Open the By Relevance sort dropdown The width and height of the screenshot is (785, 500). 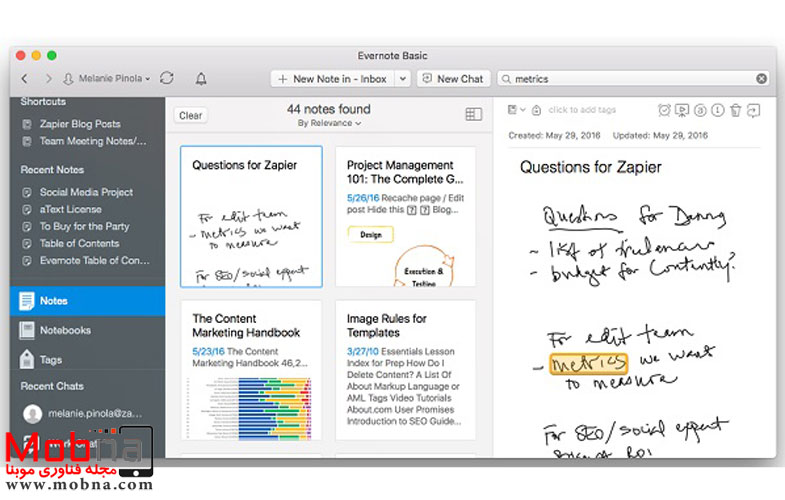tap(329, 123)
